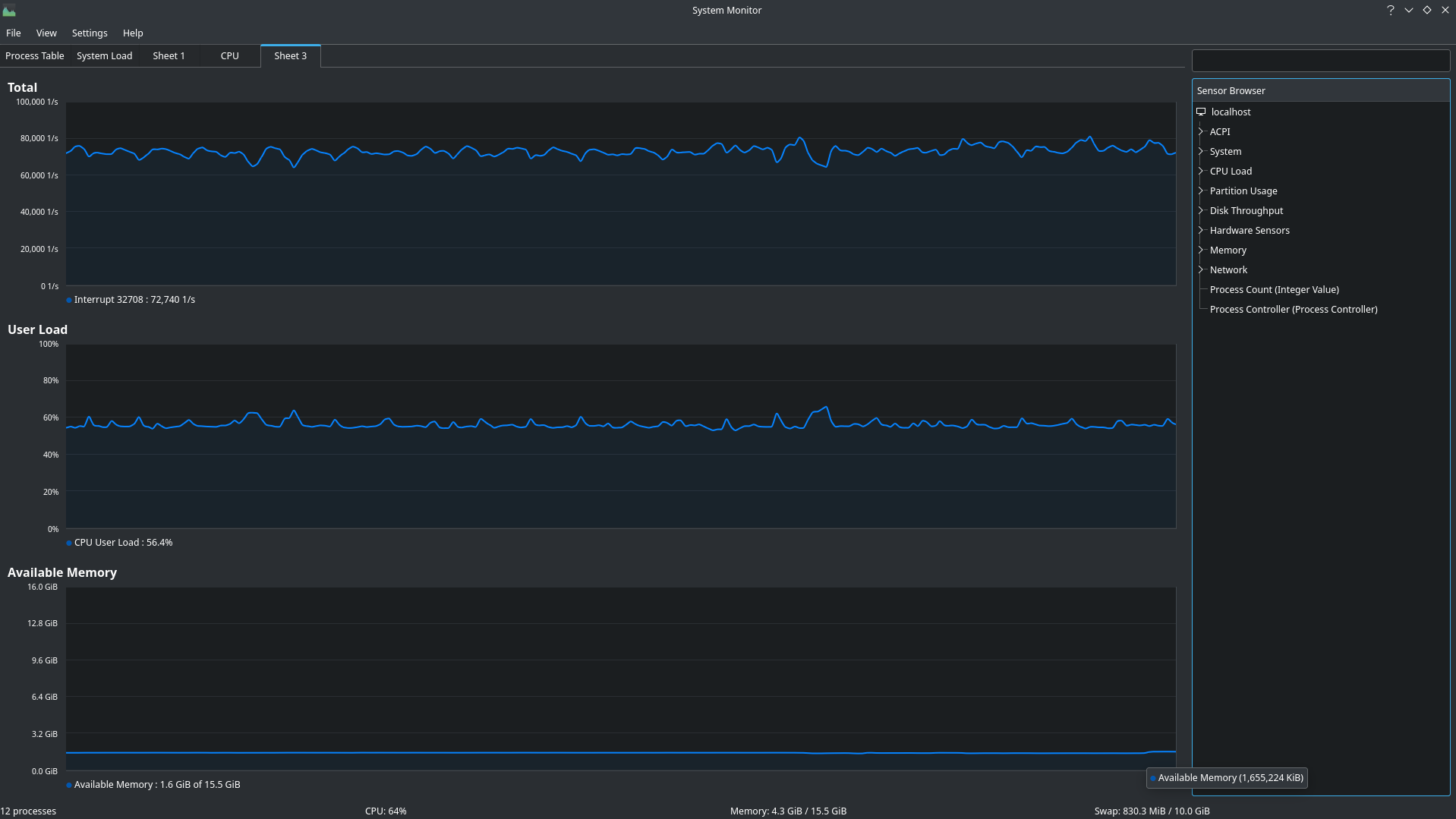Click the Total interrupt graph
This screenshot has width=1456, height=819.
621,194
